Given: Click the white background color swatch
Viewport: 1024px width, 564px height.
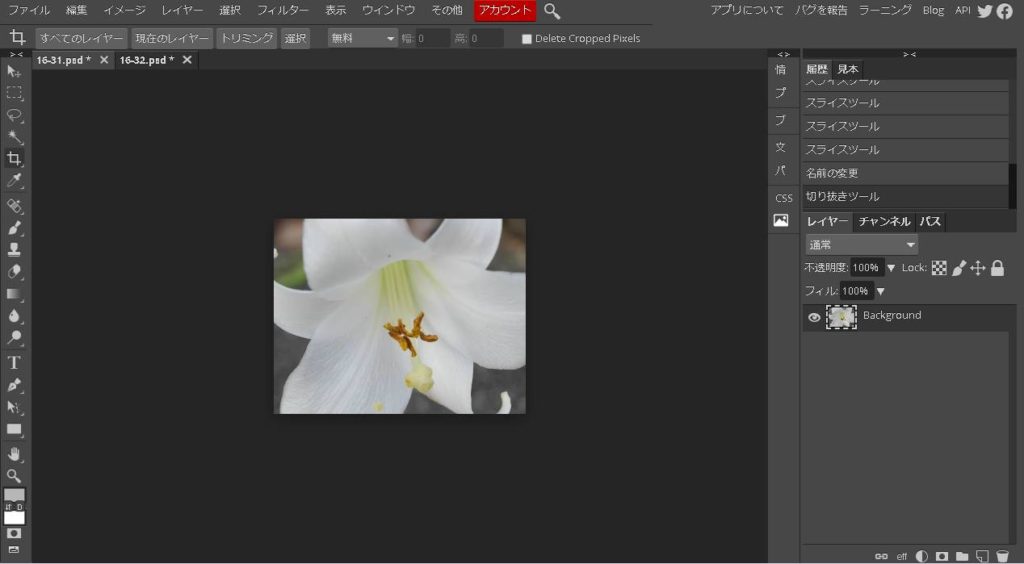Looking at the screenshot, I should 14,517.
